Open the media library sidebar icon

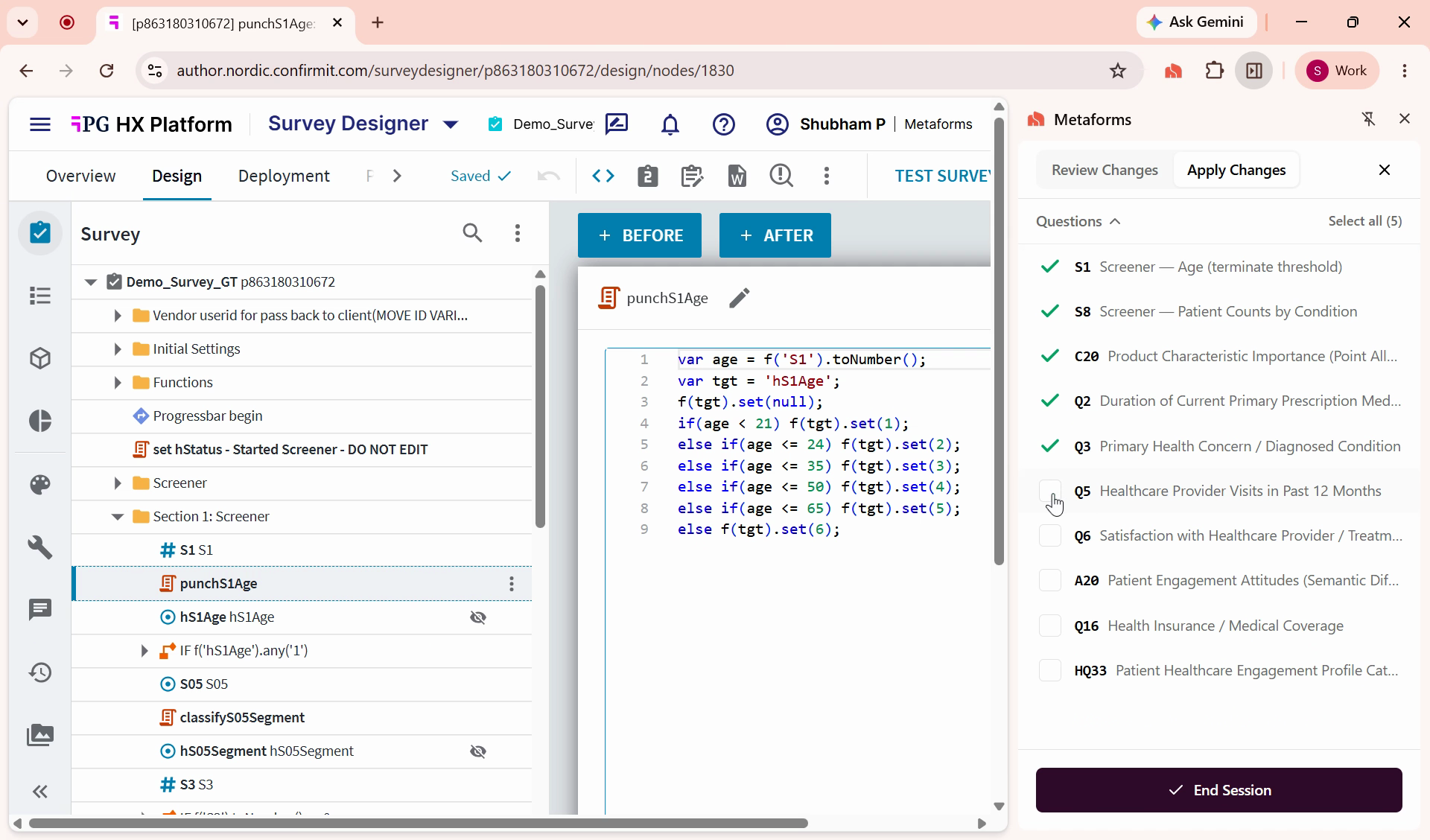coord(40,735)
